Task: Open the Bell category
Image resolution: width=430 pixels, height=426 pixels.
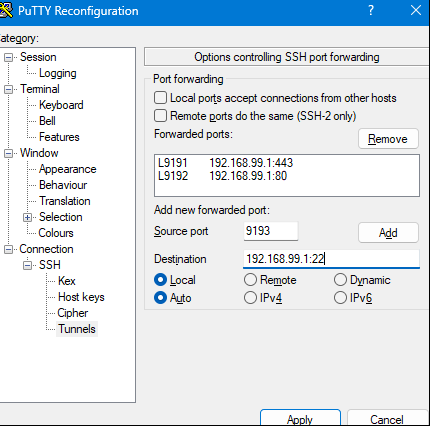Action: (x=47, y=121)
